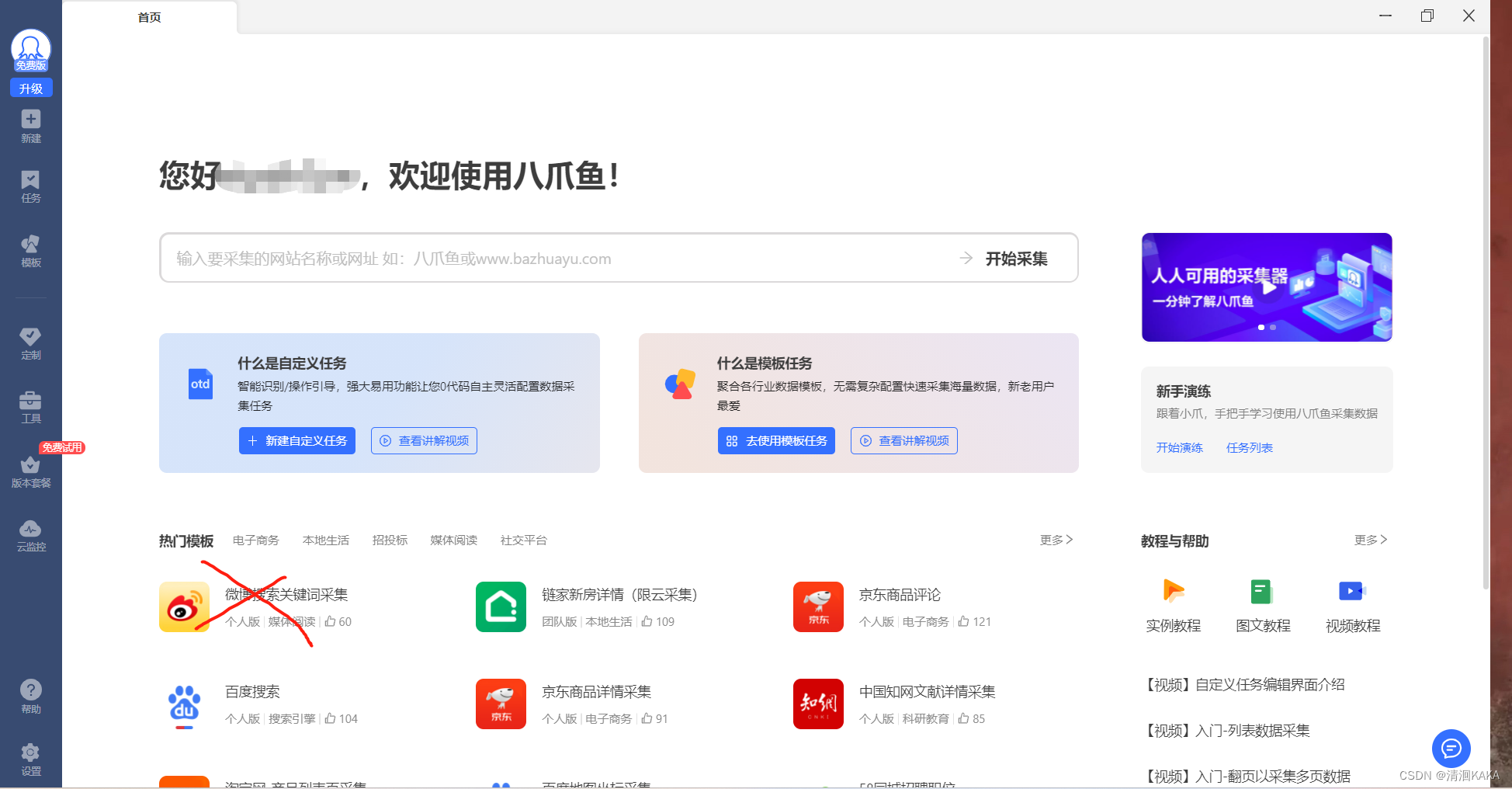This screenshot has width=1512, height=789.
Task: Click the like count 109 on 链家 template
Action: [657, 622]
